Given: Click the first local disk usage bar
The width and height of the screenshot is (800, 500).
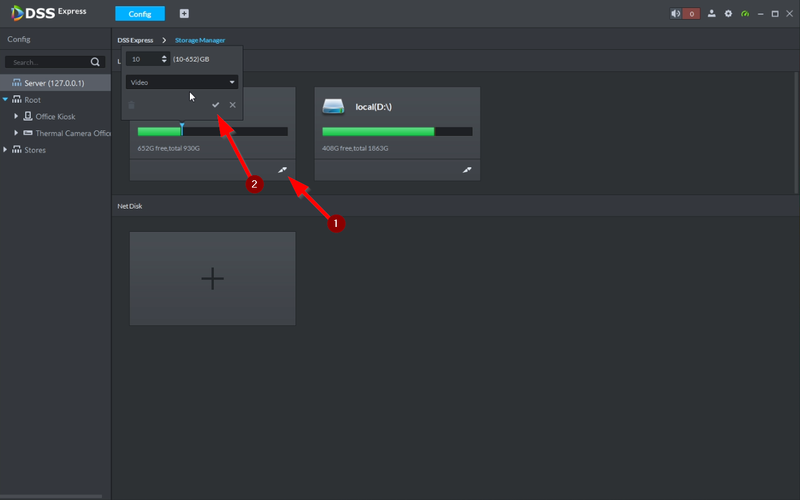Looking at the screenshot, I should (x=213, y=132).
